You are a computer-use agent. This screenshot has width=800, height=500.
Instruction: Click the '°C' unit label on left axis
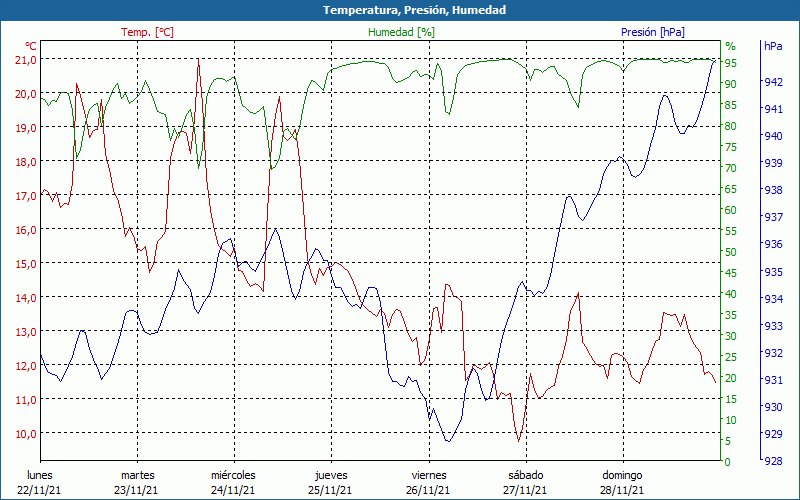30,46
